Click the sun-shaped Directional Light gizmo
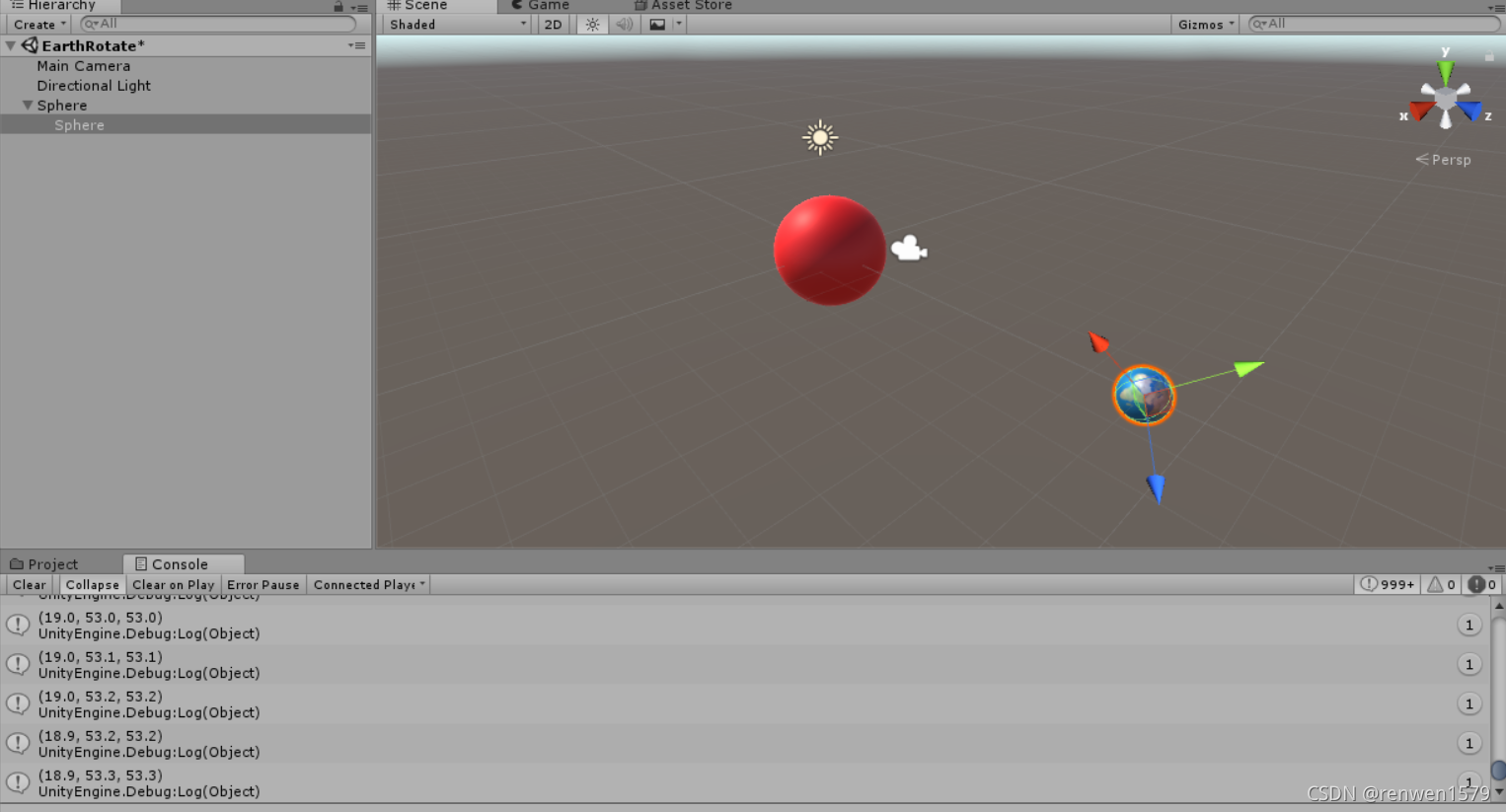 (x=819, y=138)
